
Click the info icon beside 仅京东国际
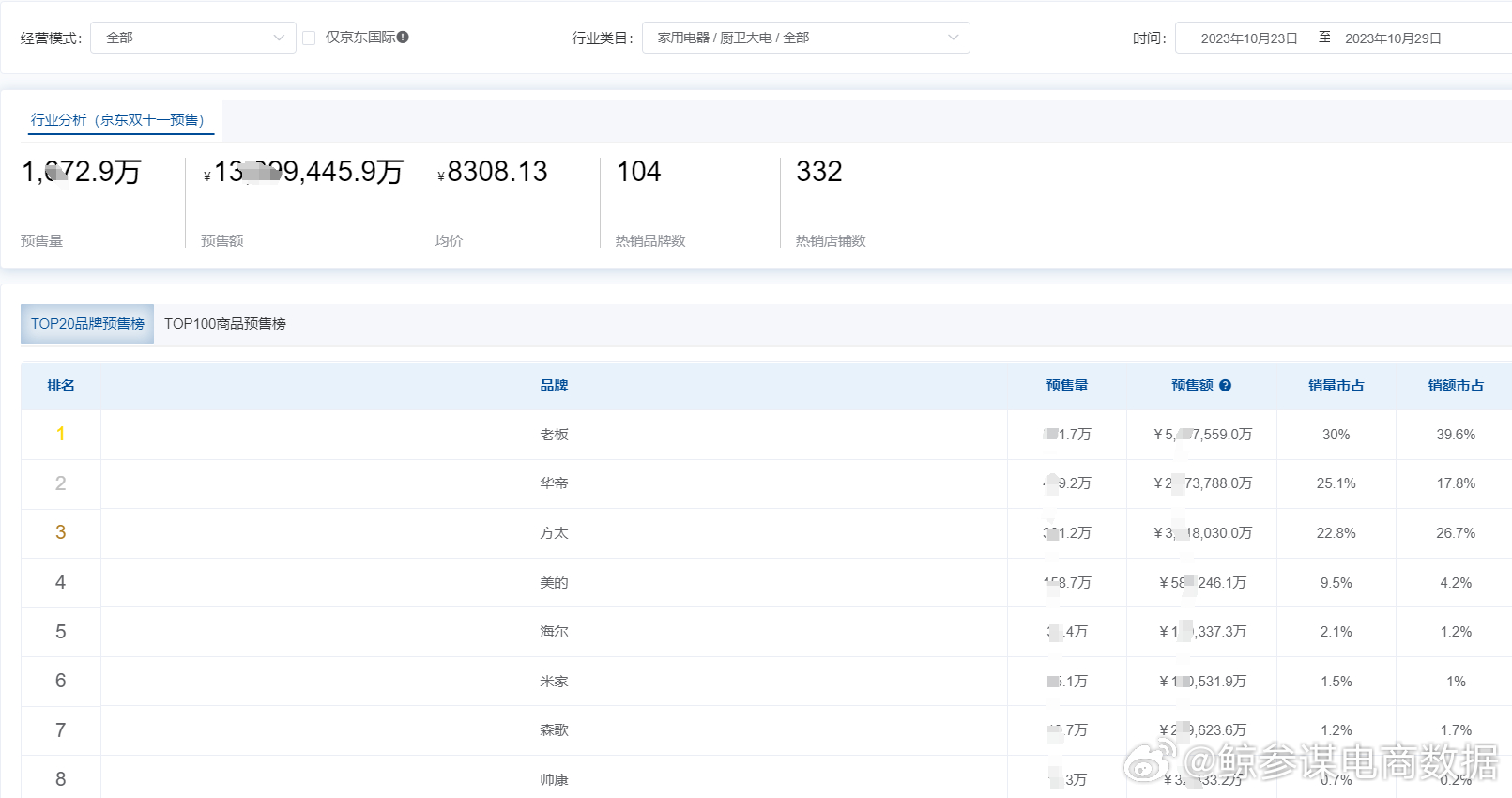403,38
